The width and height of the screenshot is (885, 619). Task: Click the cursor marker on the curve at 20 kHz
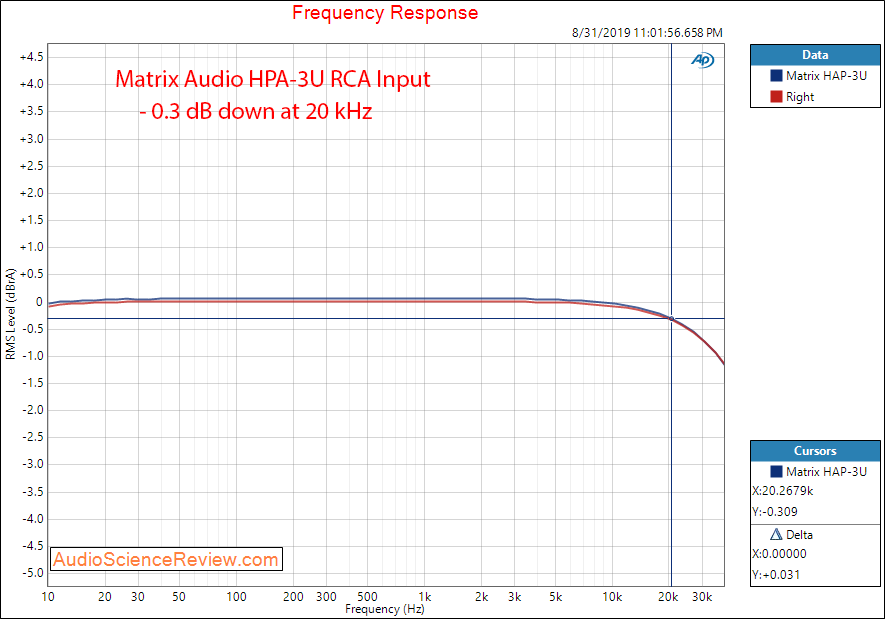tap(671, 319)
